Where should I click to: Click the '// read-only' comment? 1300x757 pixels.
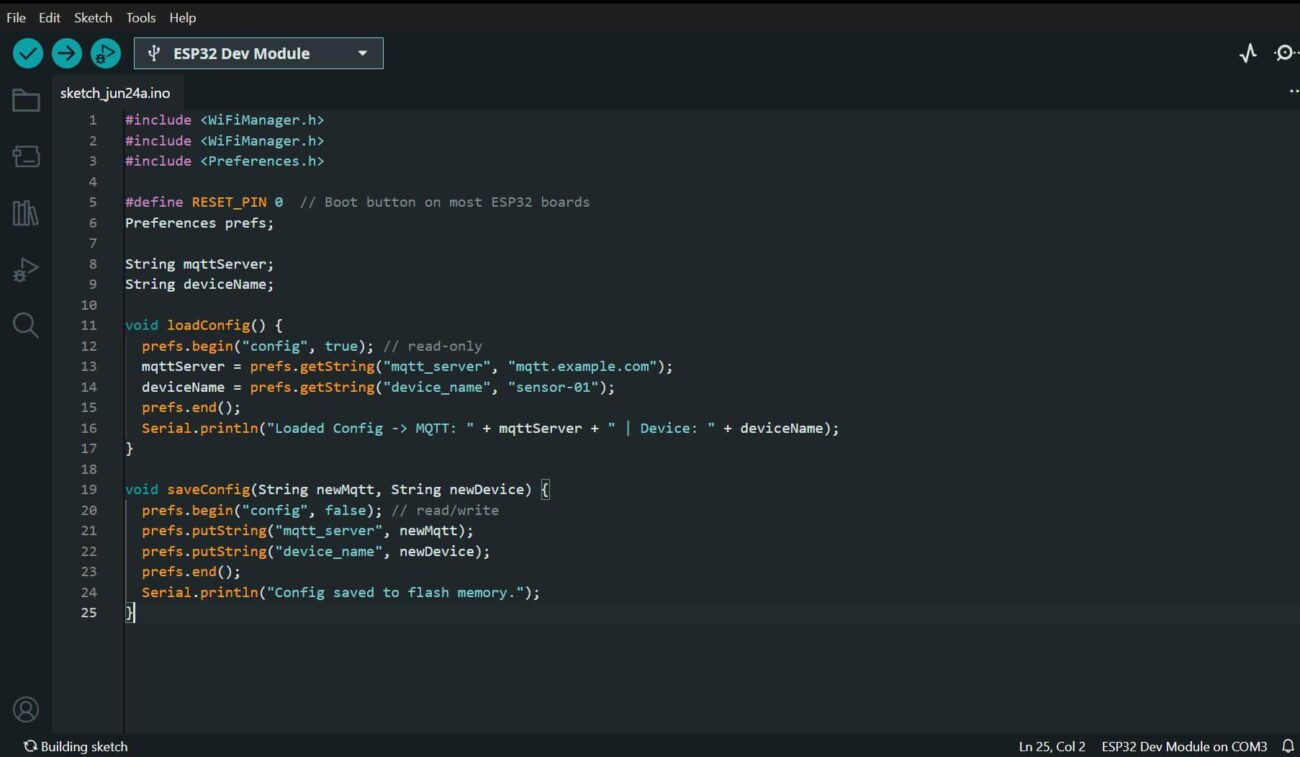click(x=432, y=346)
